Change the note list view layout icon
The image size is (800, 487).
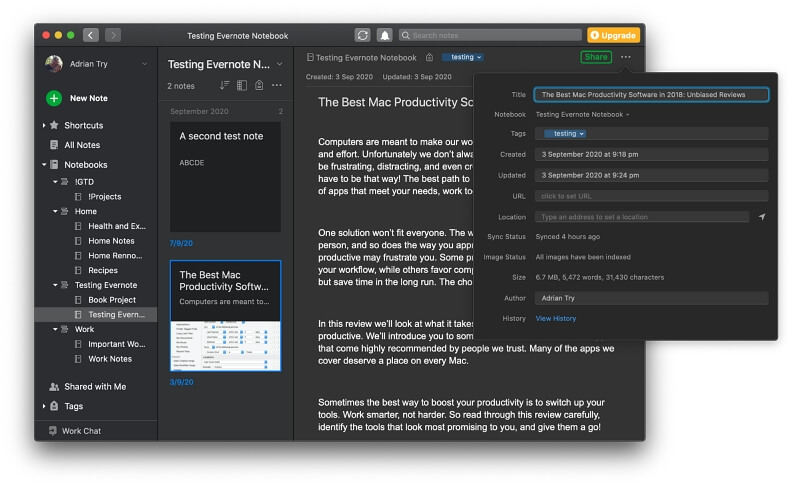242,85
